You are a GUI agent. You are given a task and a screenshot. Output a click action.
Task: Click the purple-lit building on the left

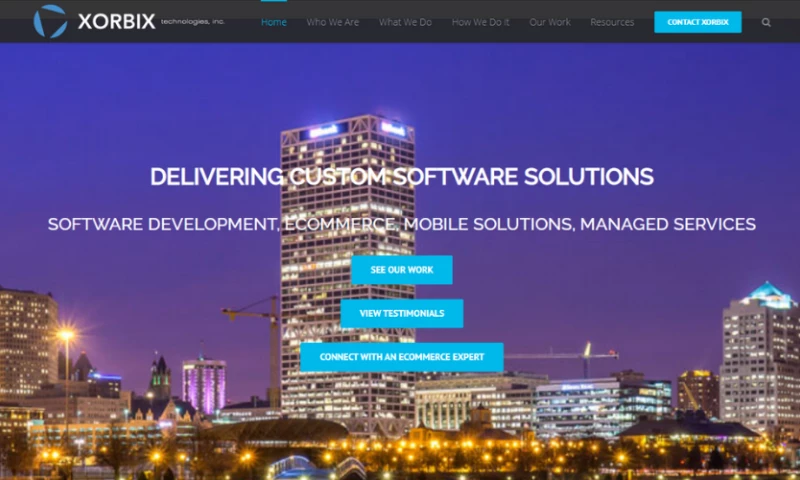tap(203, 385)
